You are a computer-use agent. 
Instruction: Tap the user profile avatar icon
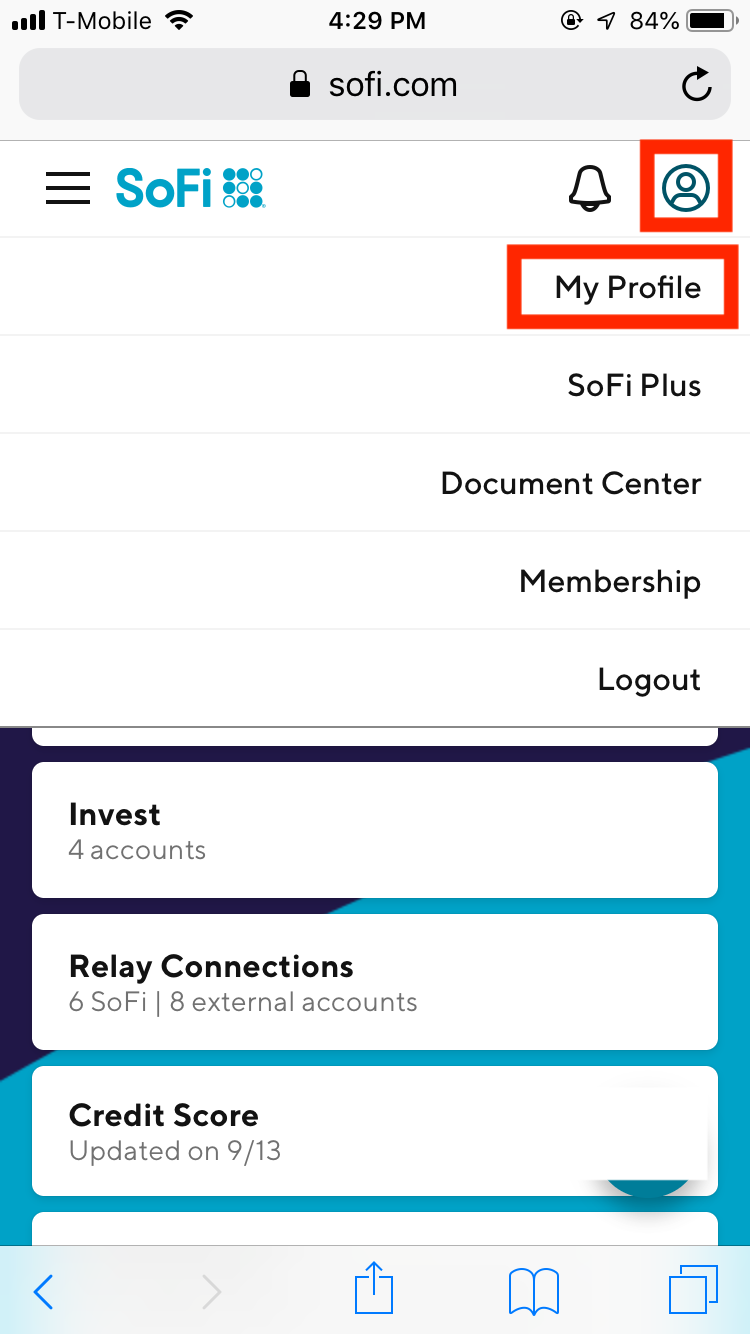(685, 187)
